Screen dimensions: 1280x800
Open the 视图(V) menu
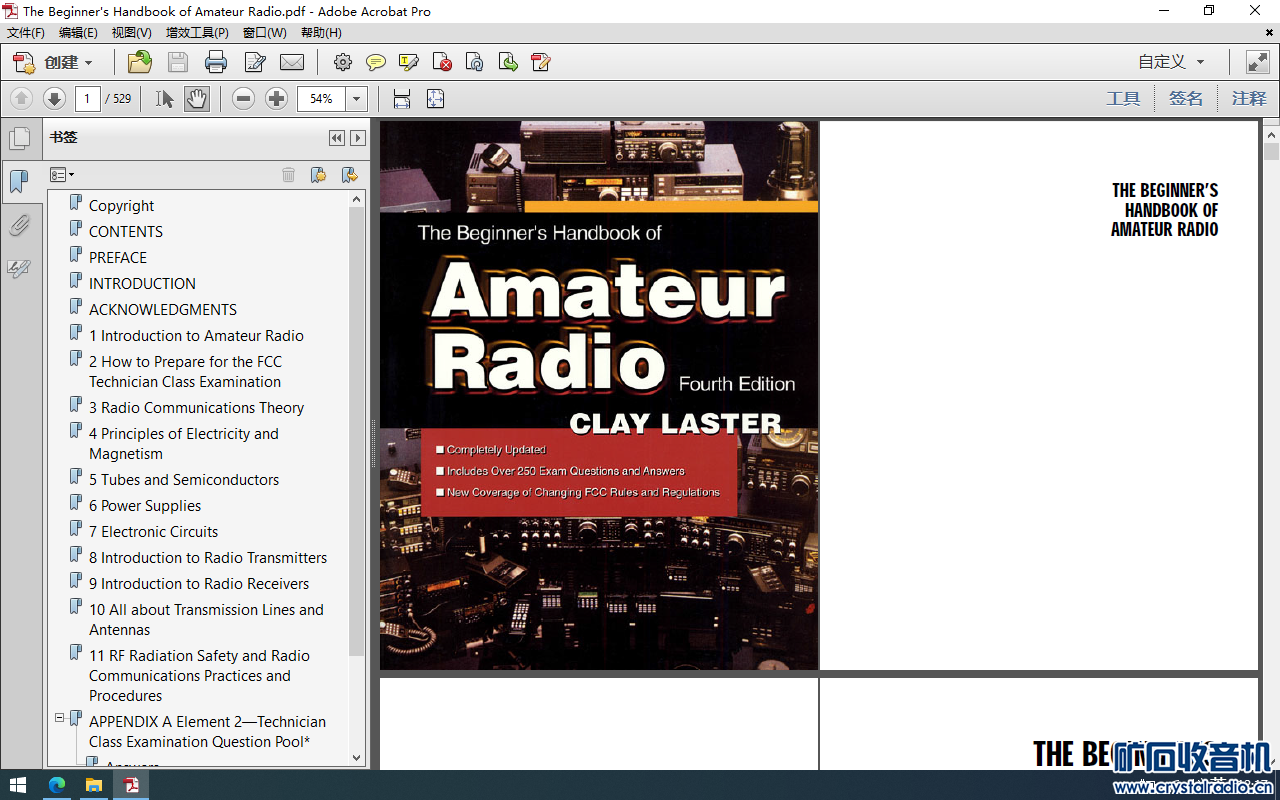pyautogui.click(x=131, y=33)
